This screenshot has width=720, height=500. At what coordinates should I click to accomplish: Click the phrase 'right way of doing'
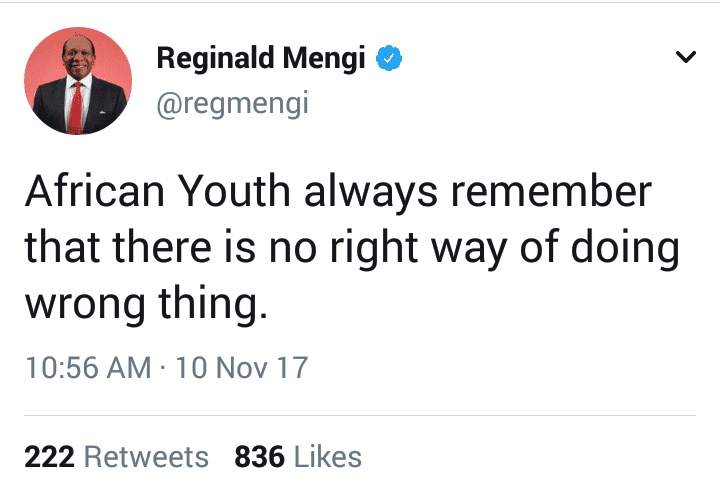click(505, 248)
